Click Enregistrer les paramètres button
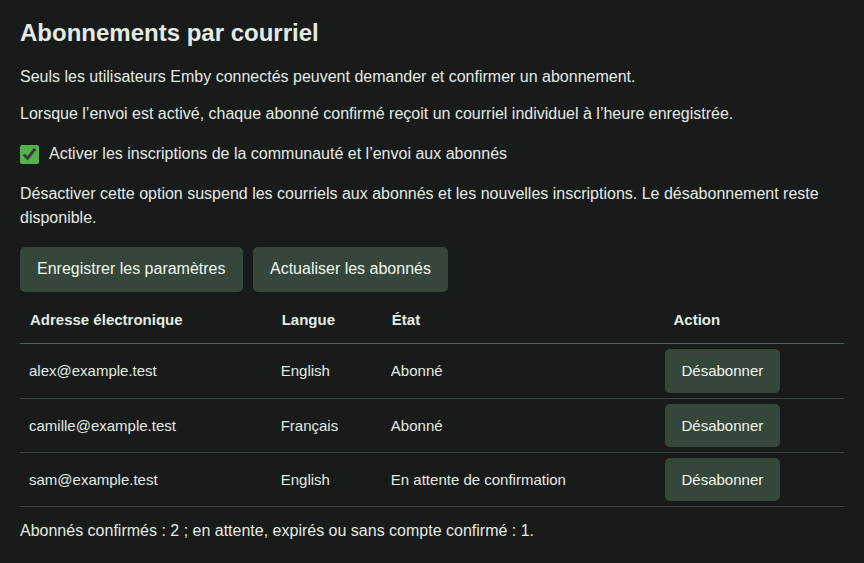The image size is (864, 563). 131,269
